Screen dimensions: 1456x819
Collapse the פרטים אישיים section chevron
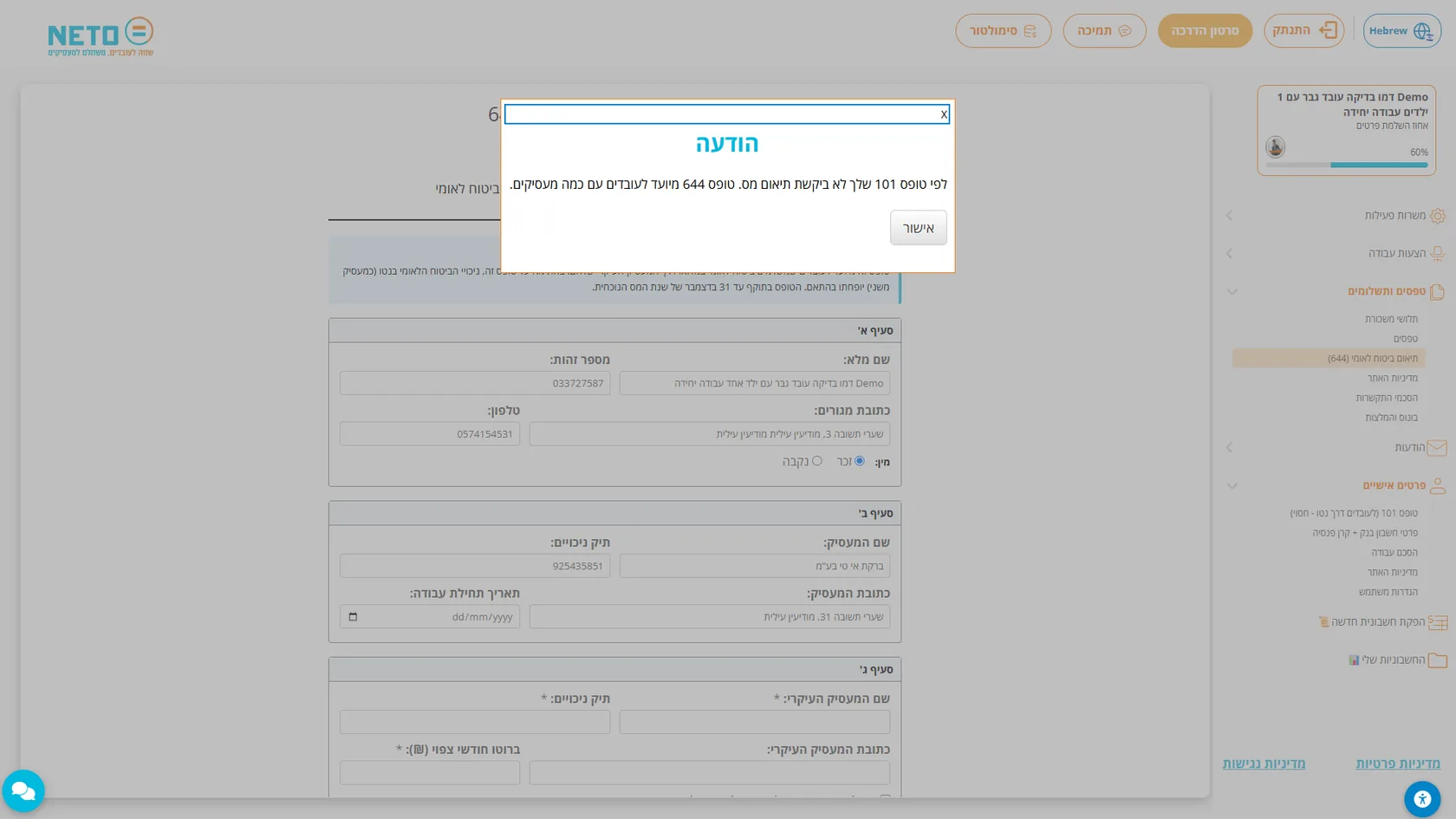tap(1232, 486)
